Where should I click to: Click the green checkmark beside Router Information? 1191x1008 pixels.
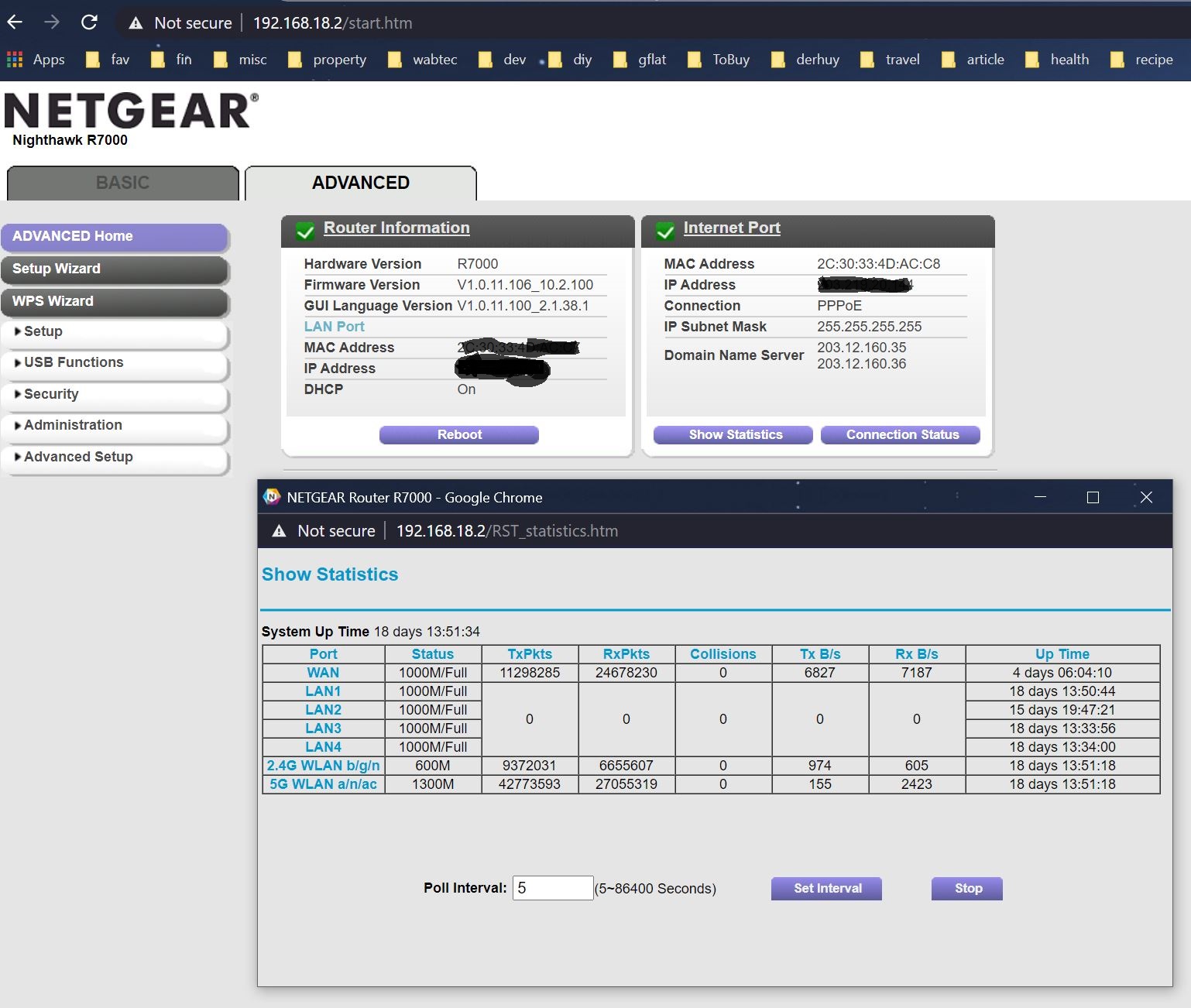coord(305,230)
